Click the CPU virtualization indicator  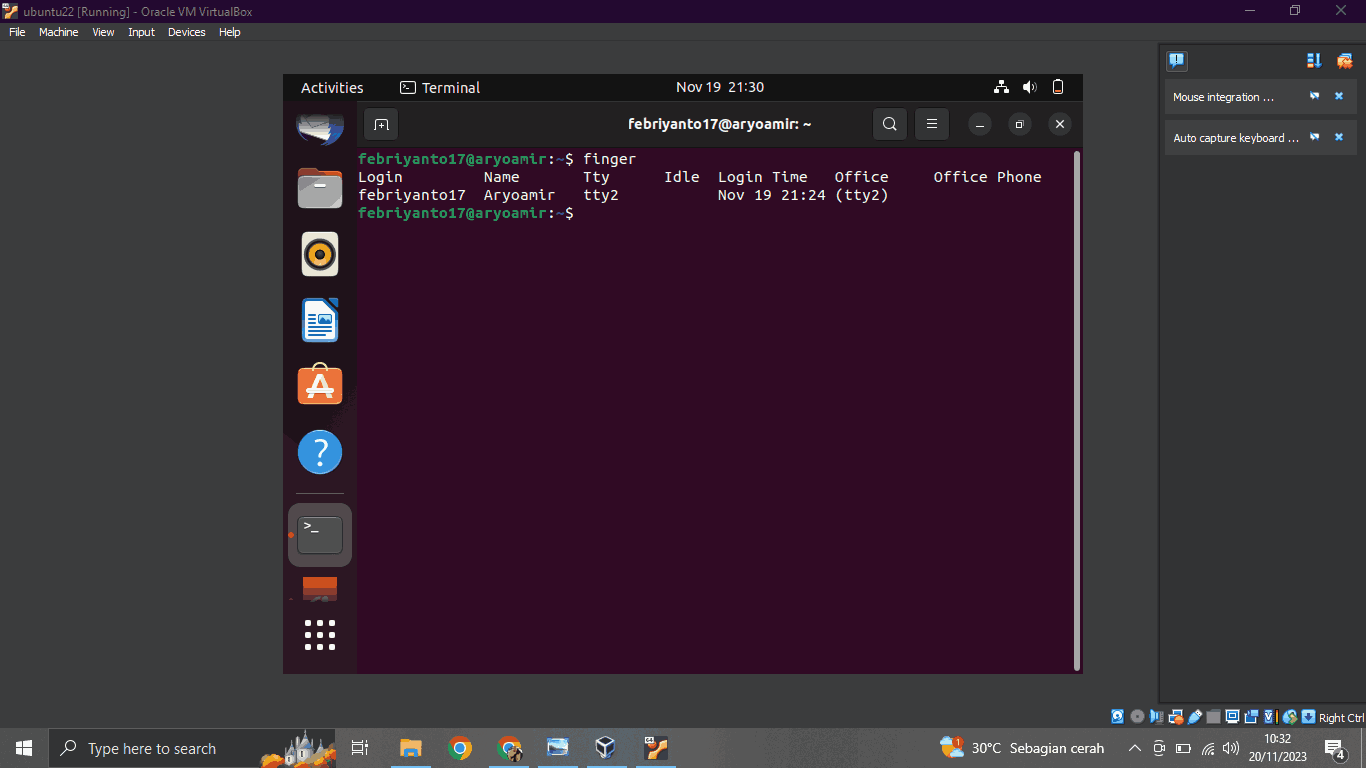1270,717
